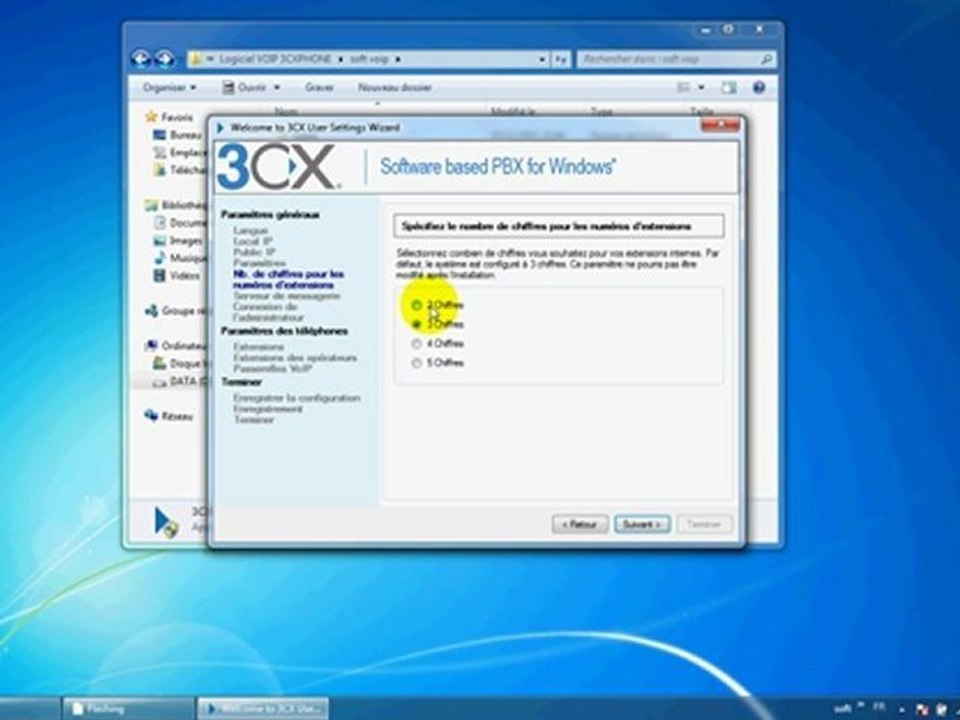
Task: Click the Public IP step in the wizard sidebar
Action: 255,252
